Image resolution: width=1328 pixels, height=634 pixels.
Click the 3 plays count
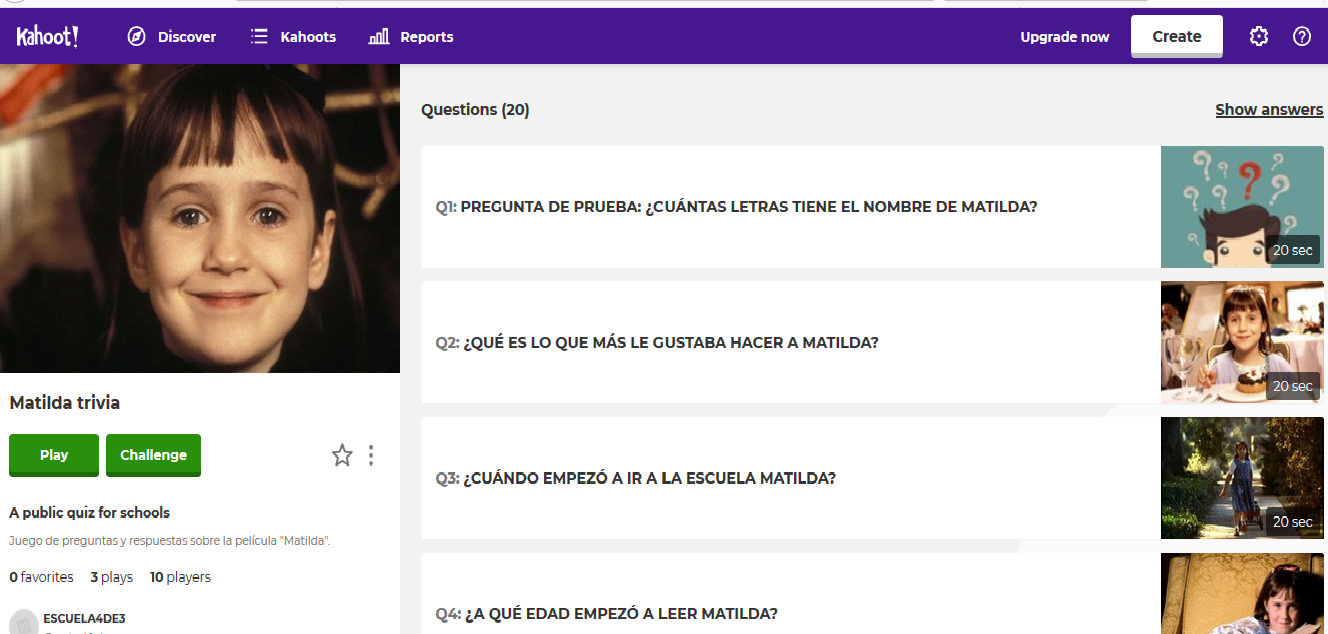[x=111, y=577]
